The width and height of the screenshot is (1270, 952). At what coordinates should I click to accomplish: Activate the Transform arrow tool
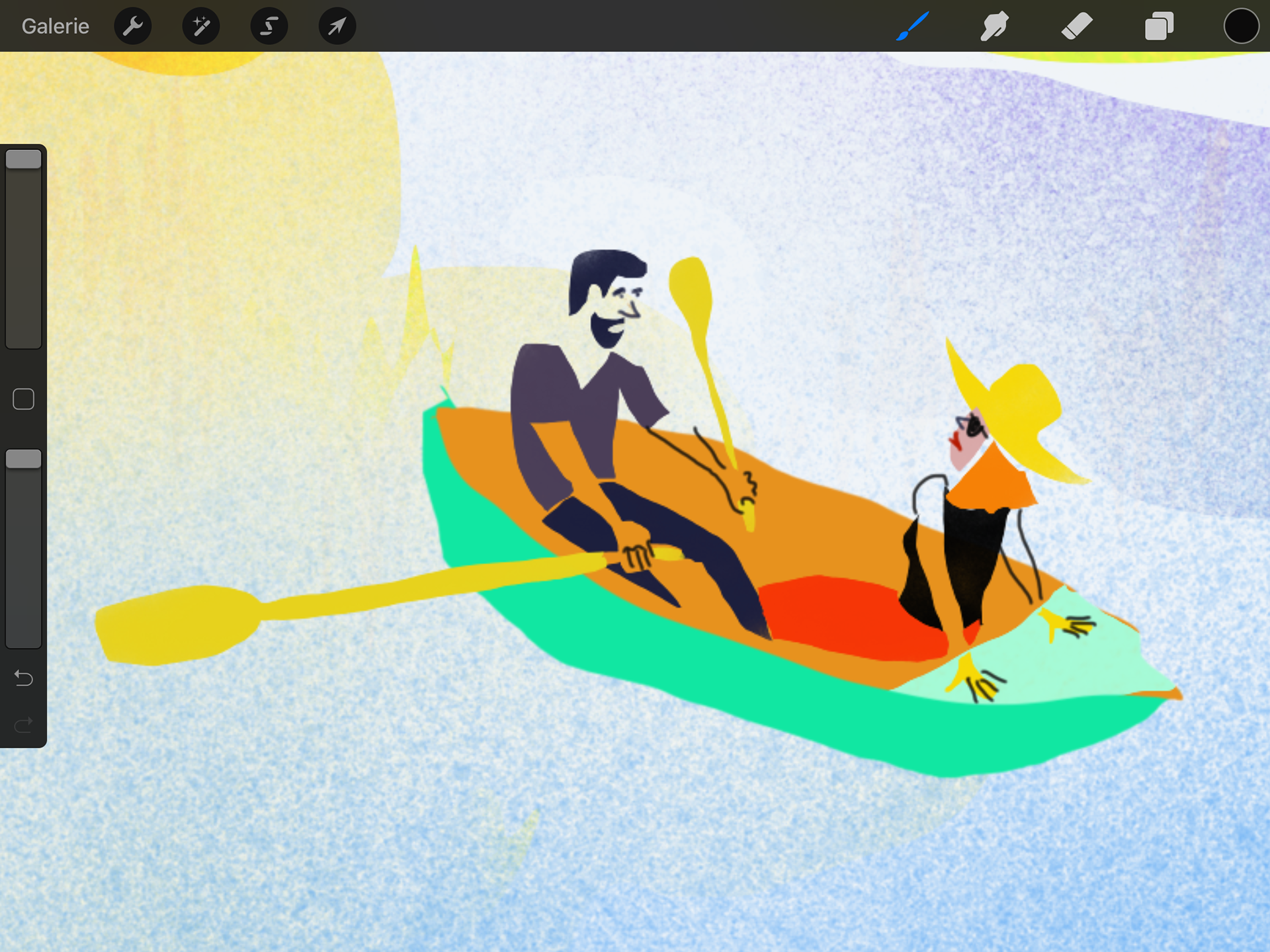click(x=337, y=26)
